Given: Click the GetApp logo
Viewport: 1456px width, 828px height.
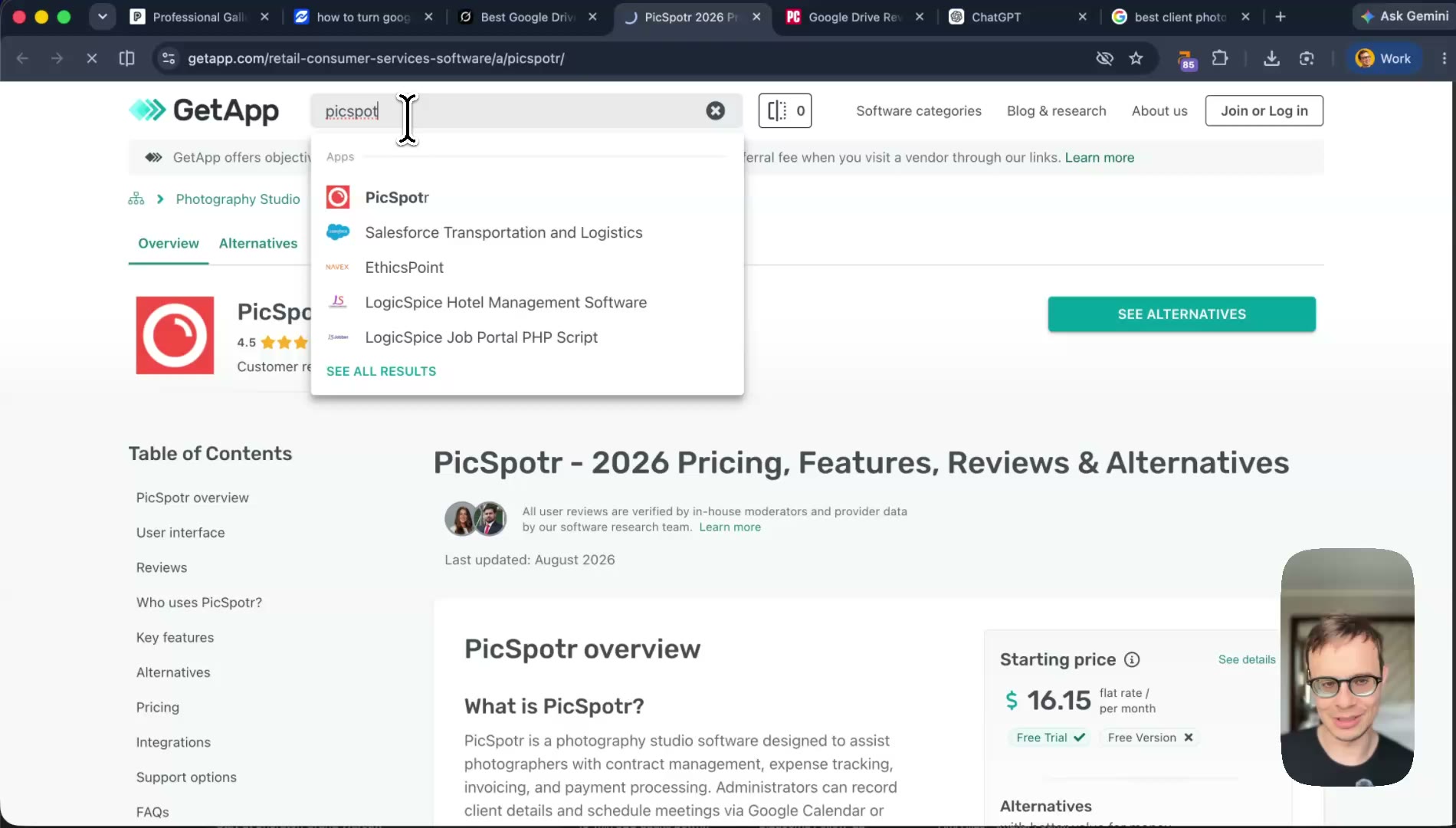Looking at the screenshot, I should tap(204, 110).
